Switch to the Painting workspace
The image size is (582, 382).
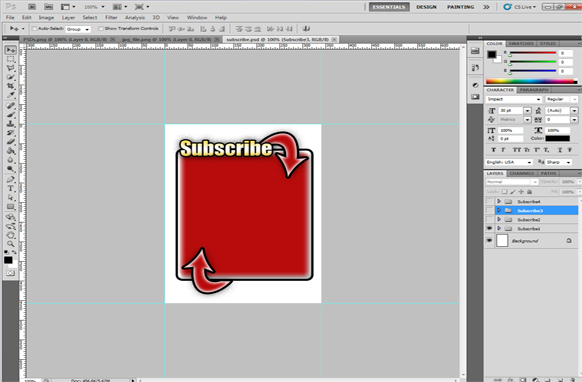[460, 7]
